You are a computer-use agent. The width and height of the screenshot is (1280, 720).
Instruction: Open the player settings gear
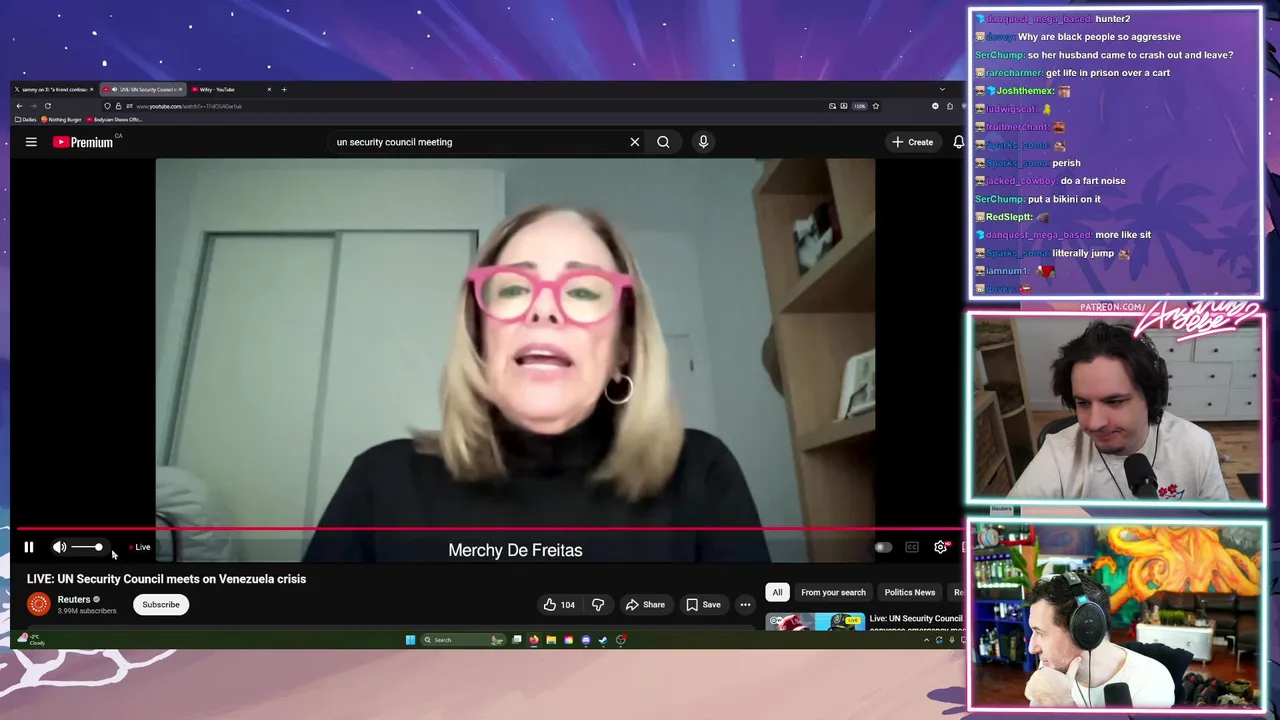coord(940,547)
